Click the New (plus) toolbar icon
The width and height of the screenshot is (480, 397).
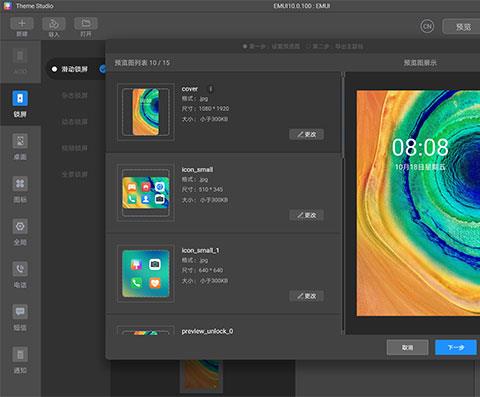coord(22,24)
